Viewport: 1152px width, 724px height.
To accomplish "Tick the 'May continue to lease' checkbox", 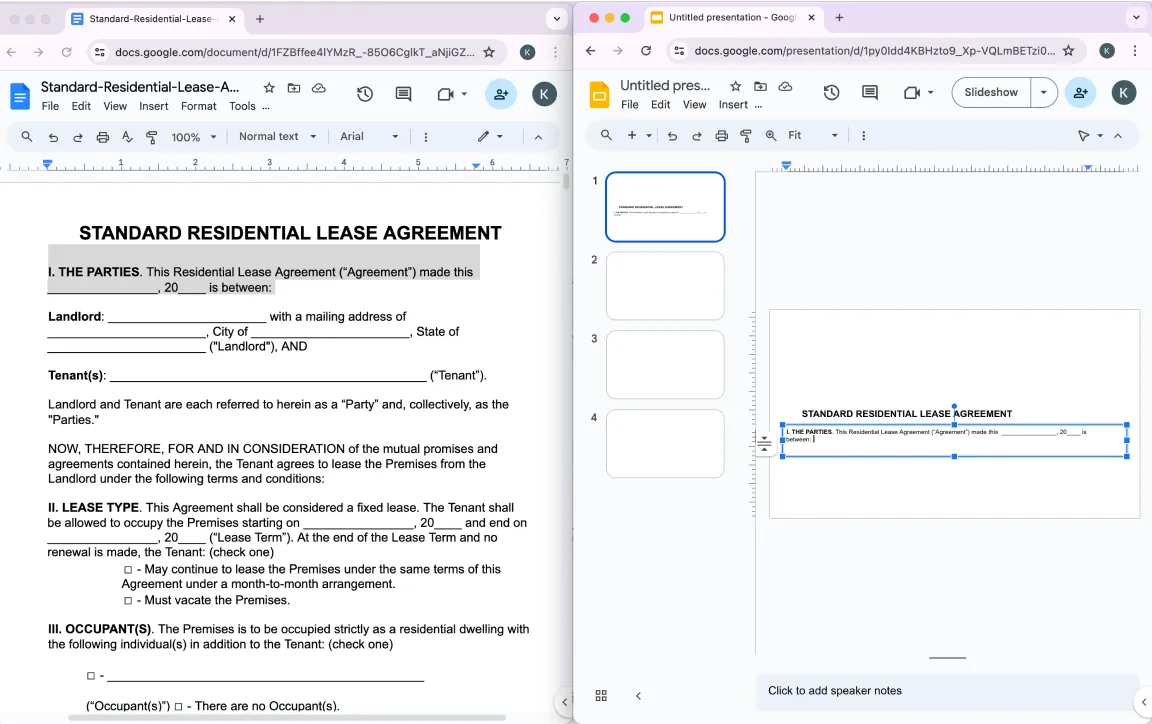I will pos(128,570).
